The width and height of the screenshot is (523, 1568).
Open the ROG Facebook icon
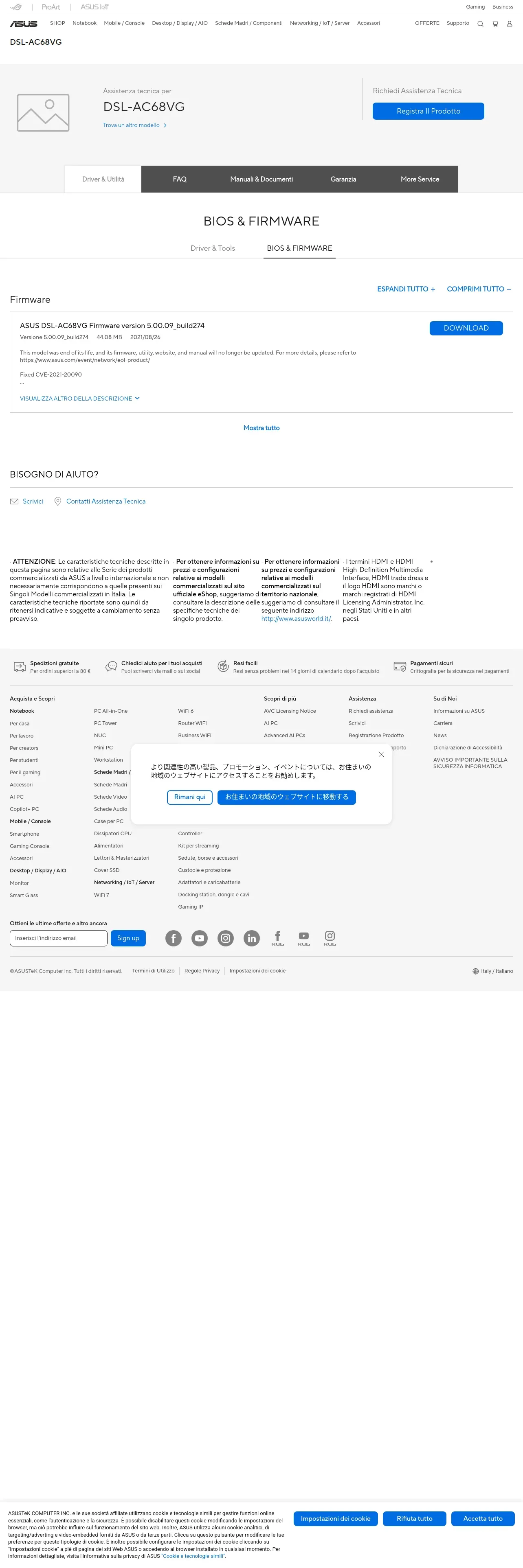[278, 938]
